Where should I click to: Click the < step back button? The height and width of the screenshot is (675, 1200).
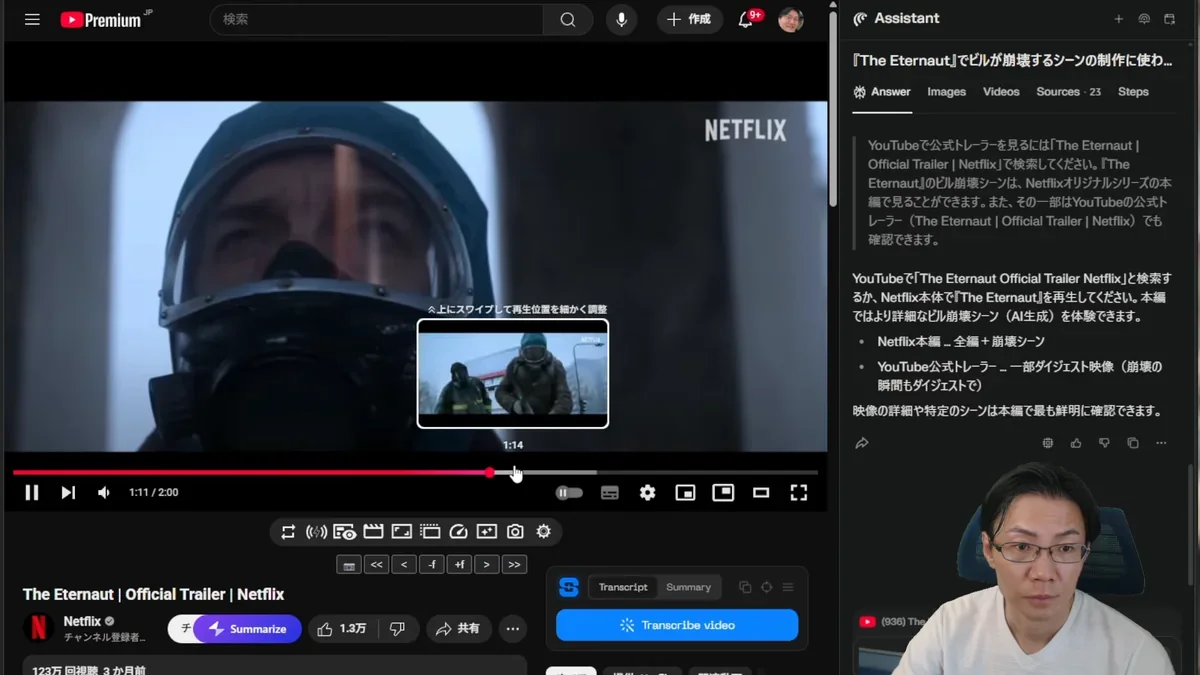(404, 565)
